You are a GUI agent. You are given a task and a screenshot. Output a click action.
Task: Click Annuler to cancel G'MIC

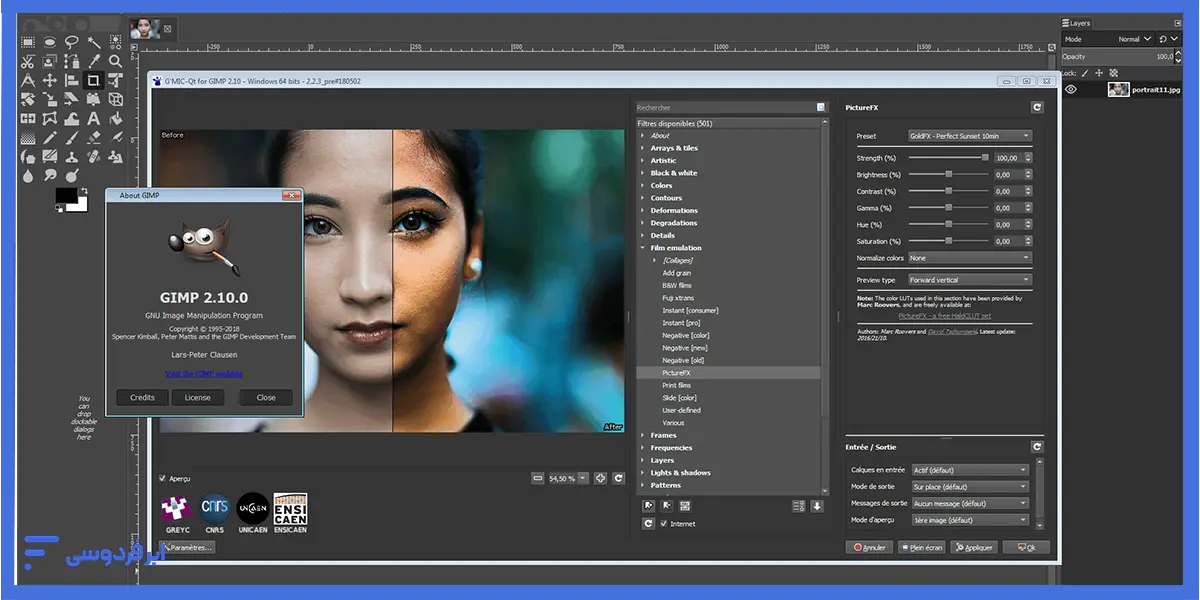point(869,547)
